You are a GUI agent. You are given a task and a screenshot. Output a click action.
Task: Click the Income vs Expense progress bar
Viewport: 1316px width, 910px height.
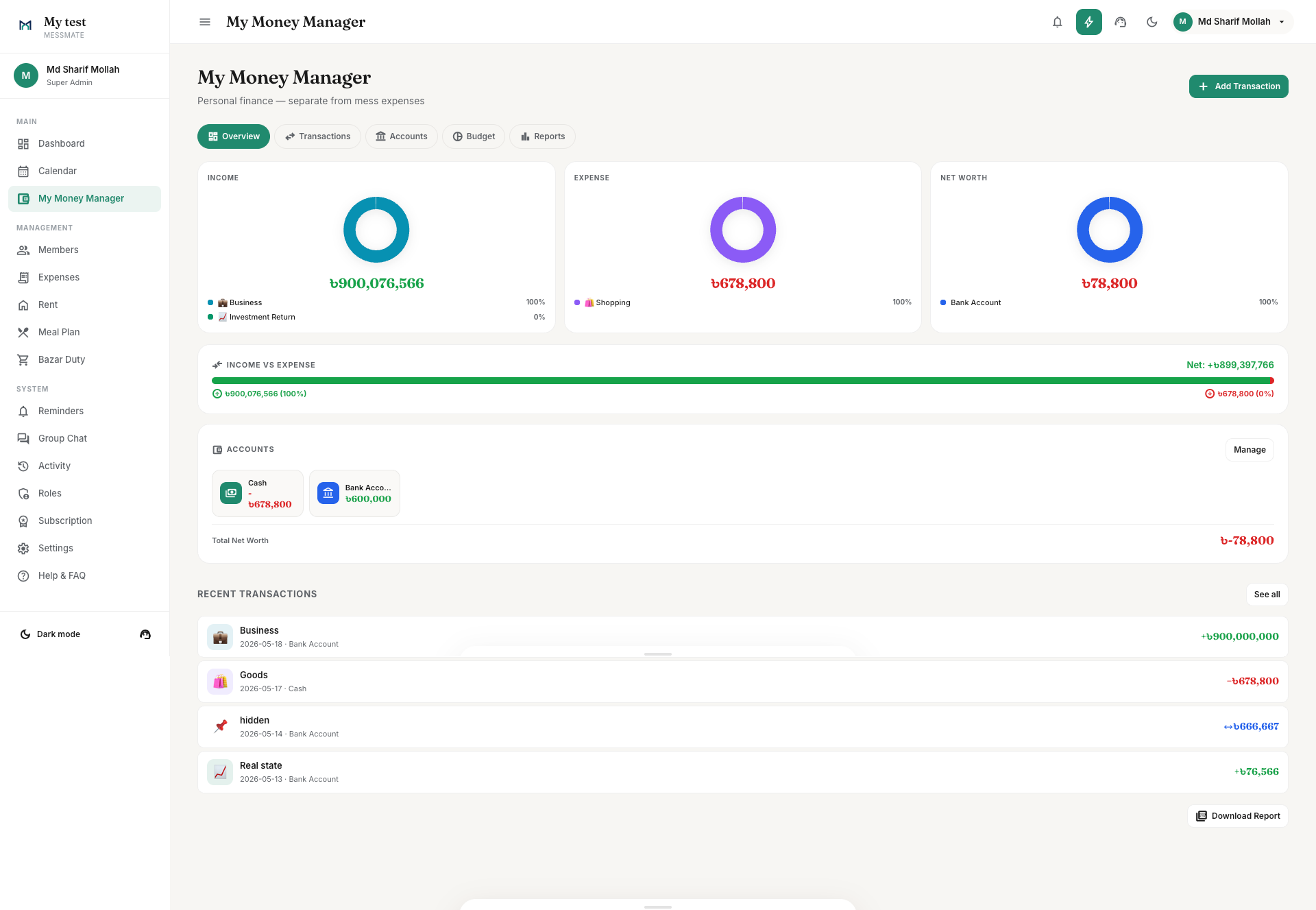coord(743,381)
